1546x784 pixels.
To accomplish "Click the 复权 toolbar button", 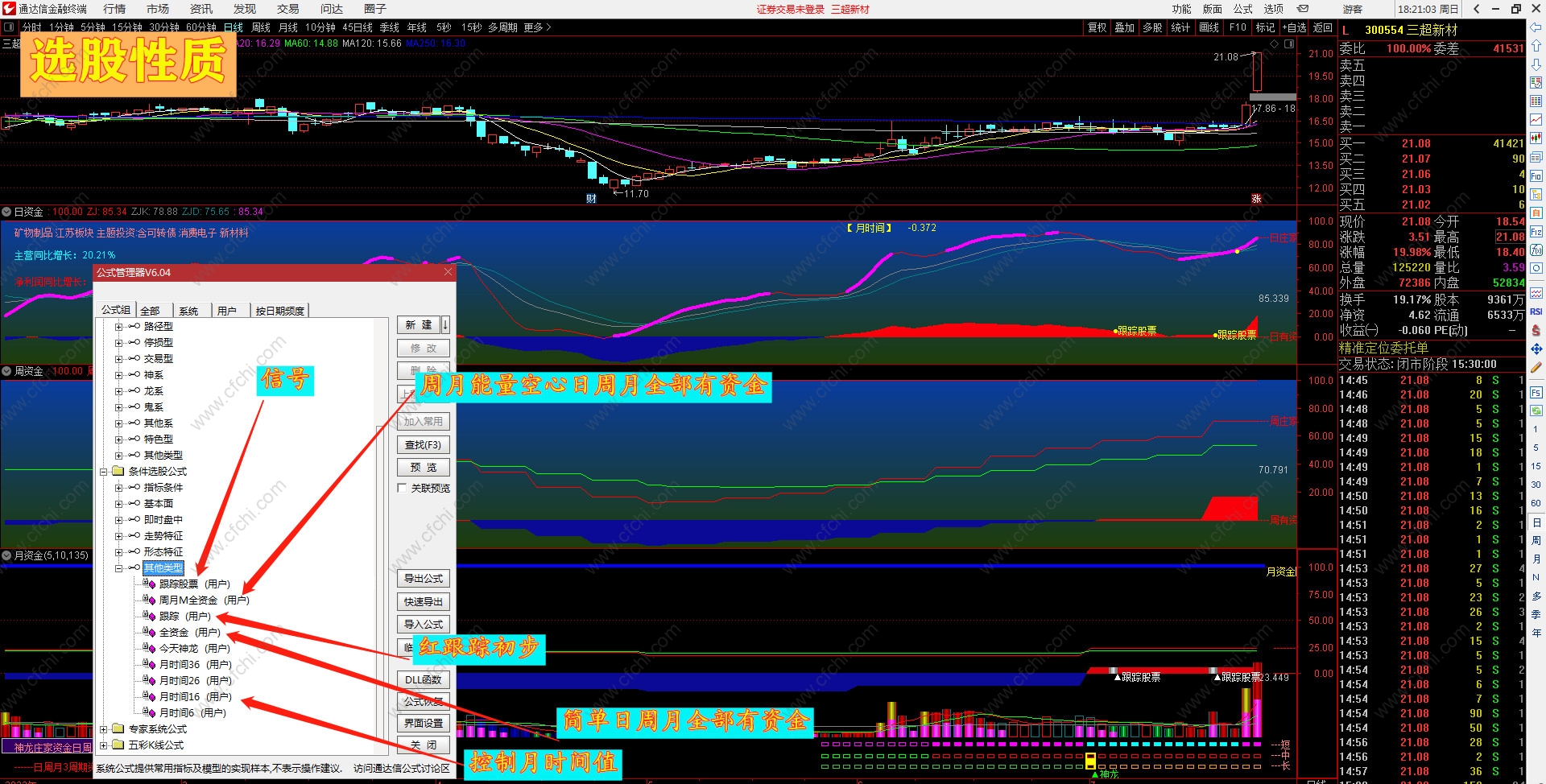I will pos(1097,27).
